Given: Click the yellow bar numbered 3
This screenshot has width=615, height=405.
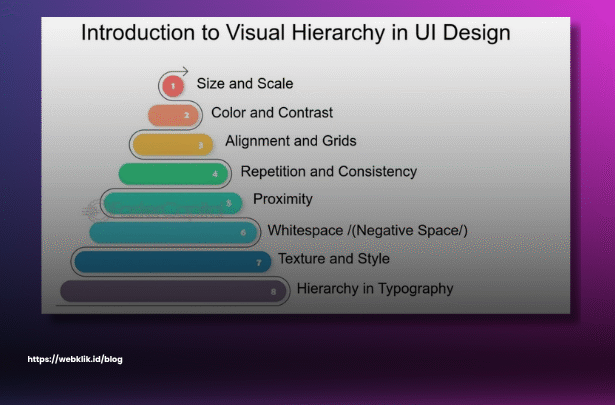Looking at the screenshot, I should tap(173, 145).
